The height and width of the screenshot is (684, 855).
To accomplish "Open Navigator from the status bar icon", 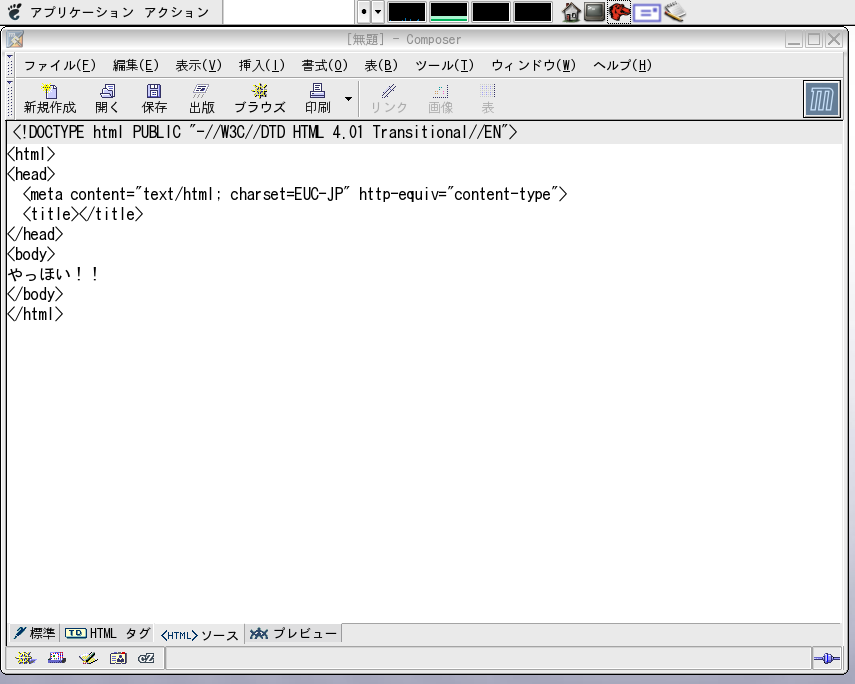I will [25, 658].
